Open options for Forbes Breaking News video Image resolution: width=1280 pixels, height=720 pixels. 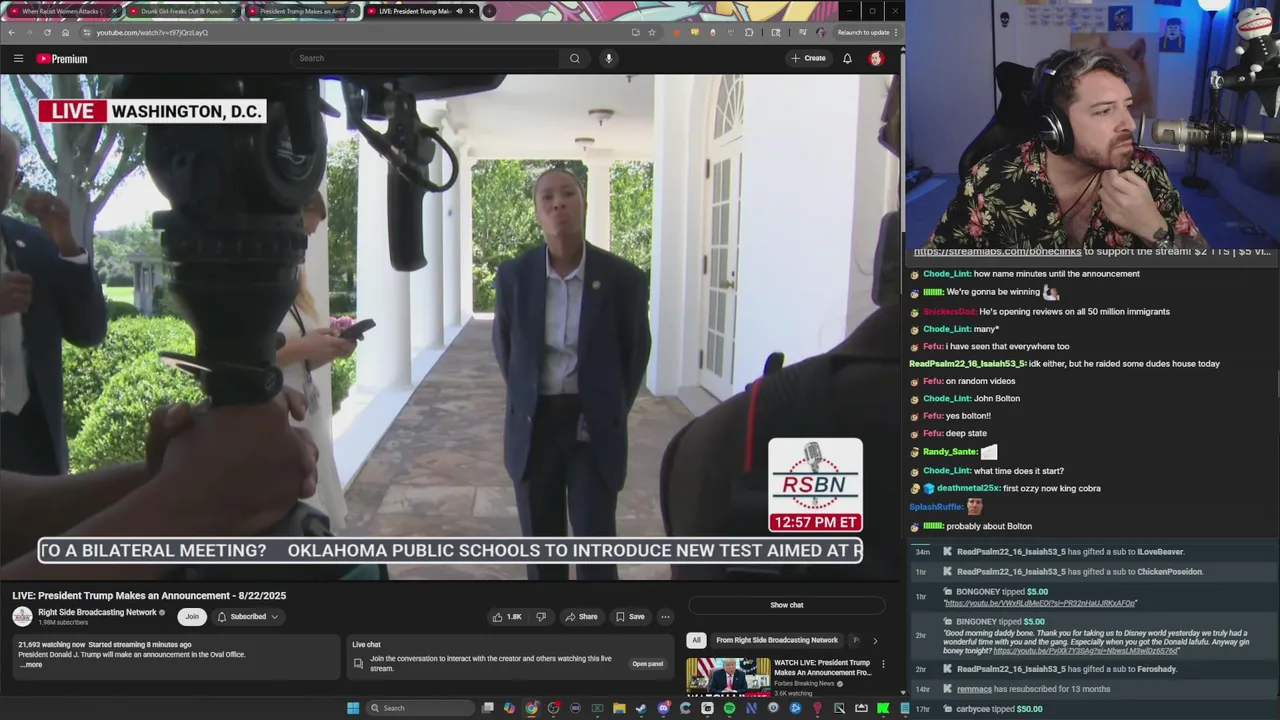(x=883, y=664)
